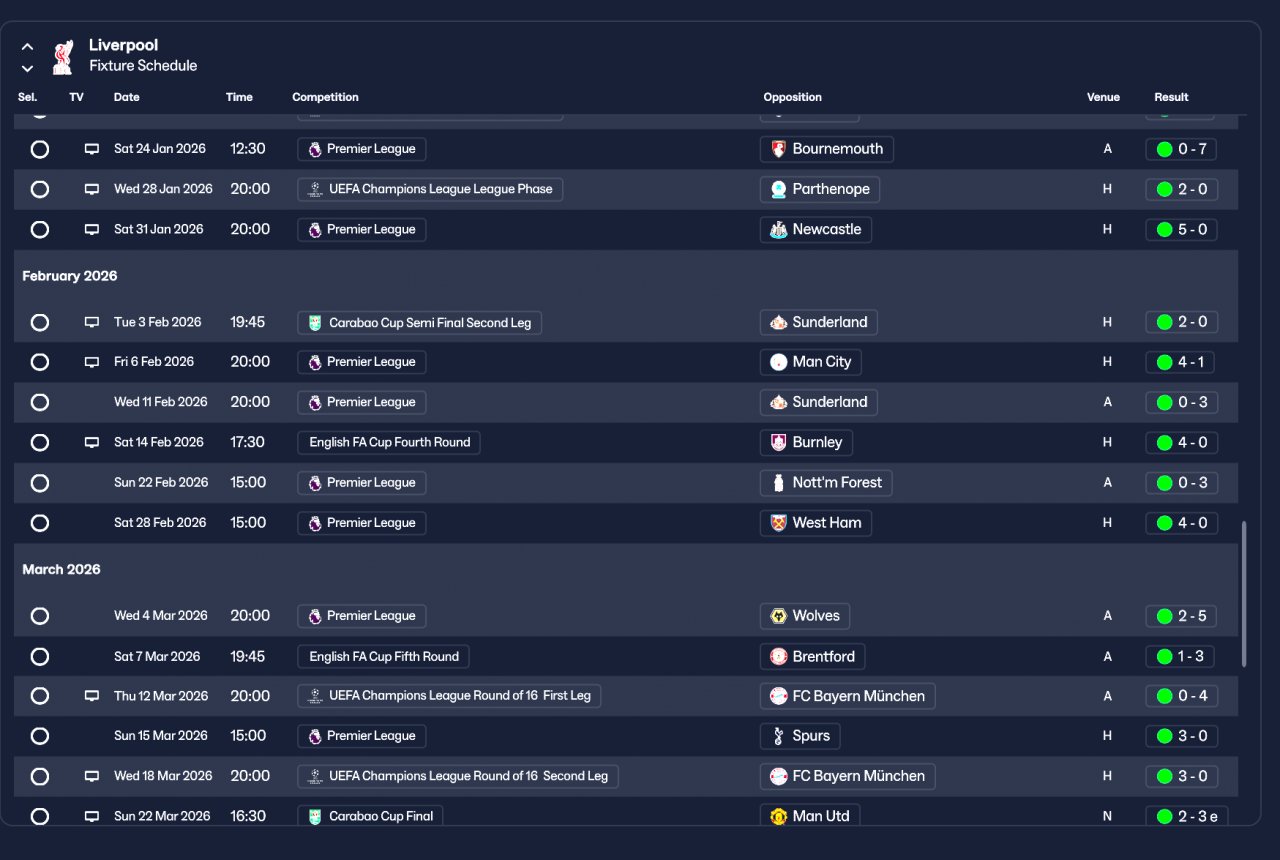This screenshot has width=1280, height=860.
Task: Sort fixtures by Date column header
Action: pos(127,97)
